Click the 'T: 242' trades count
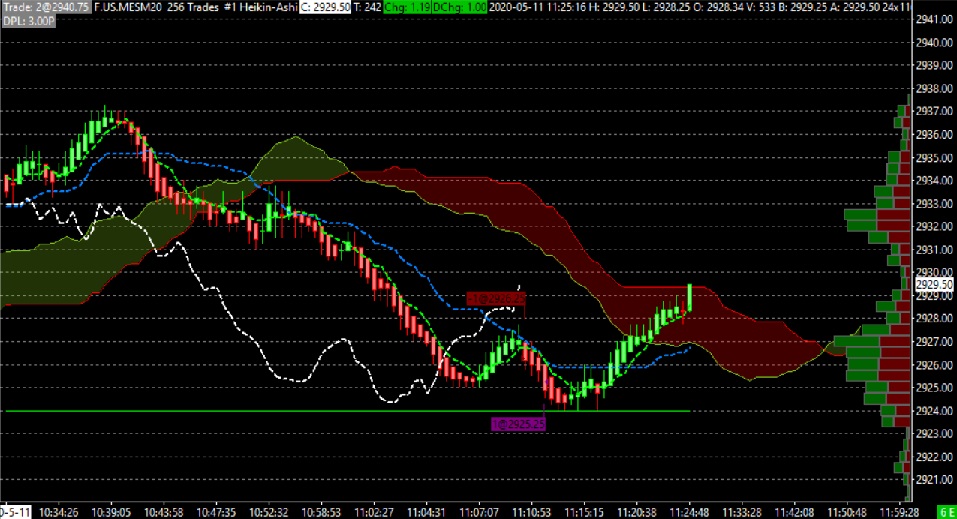 pyautogui.click(x=367, y=7)
